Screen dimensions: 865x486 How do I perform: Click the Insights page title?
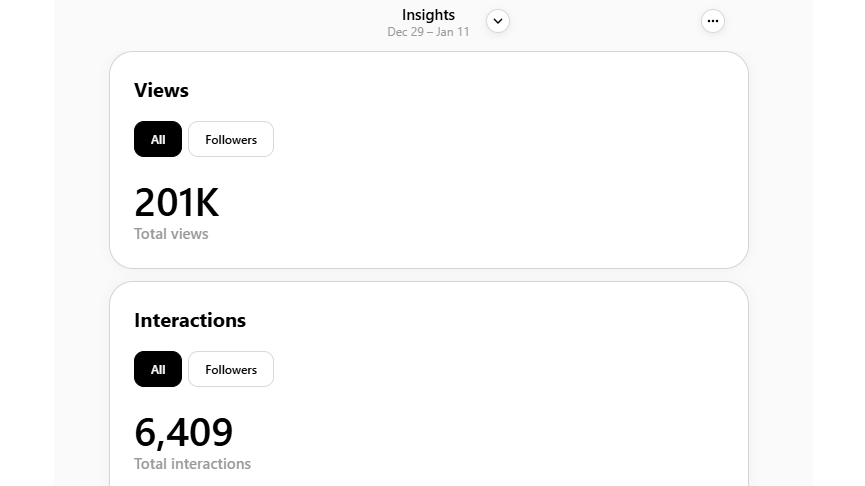pos(428,15)
